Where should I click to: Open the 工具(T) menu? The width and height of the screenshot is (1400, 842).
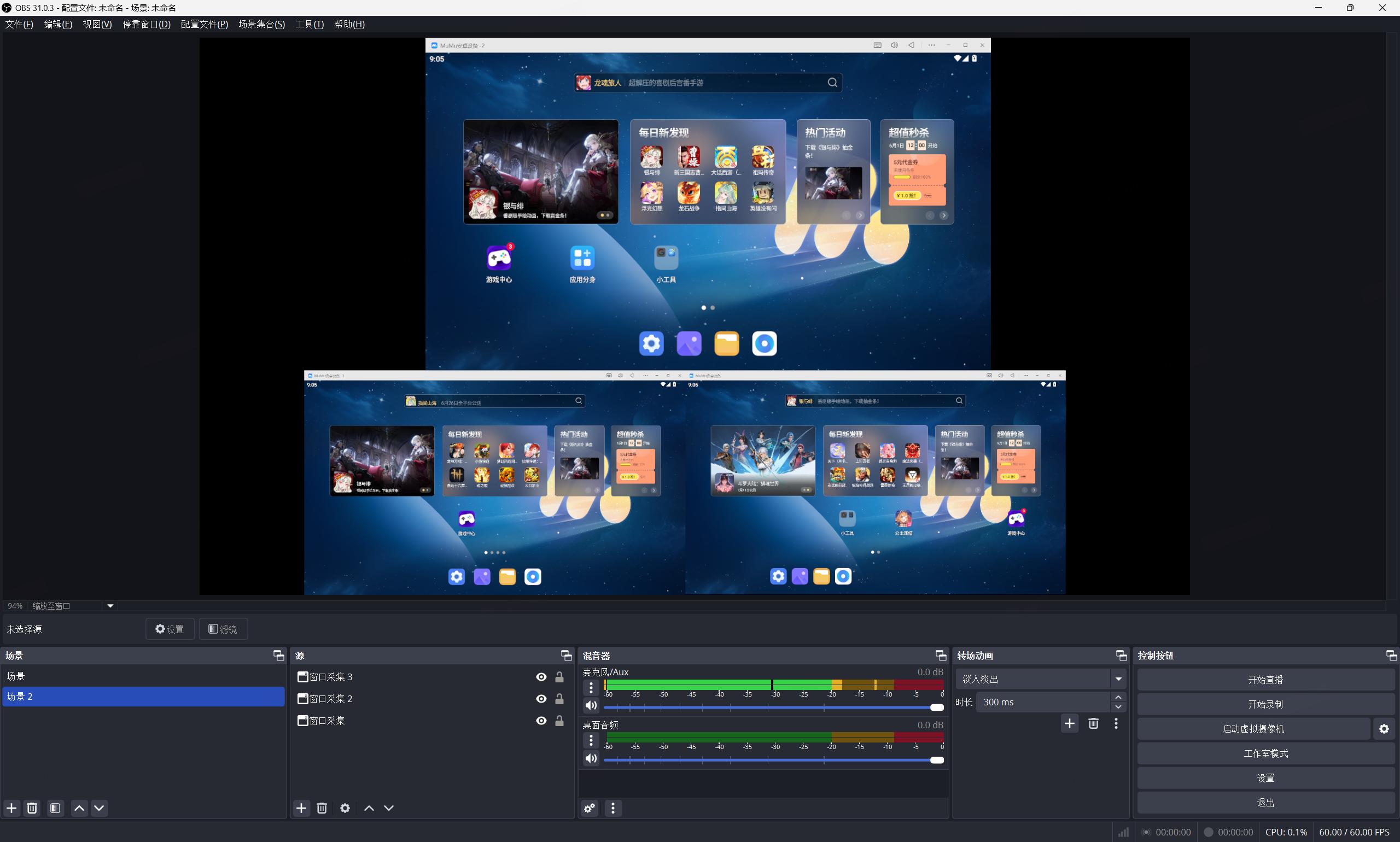(310, 24)
